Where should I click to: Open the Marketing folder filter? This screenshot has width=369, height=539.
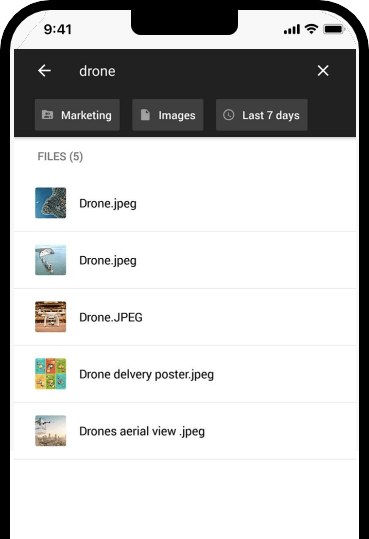[77, 115]
